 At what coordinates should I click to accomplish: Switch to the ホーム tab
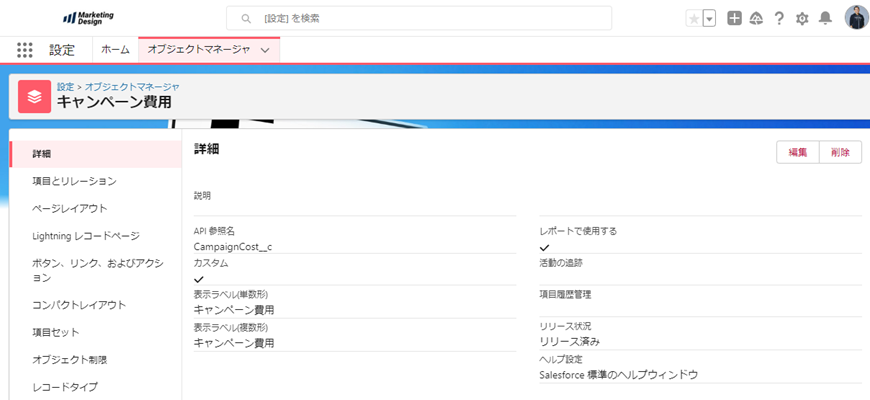(115, 50)
